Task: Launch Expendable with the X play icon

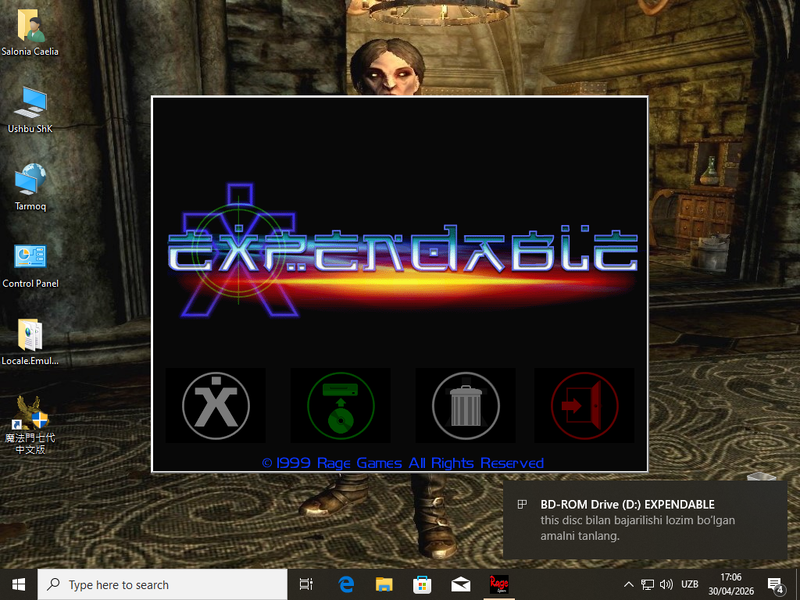Action: [216, 406]
